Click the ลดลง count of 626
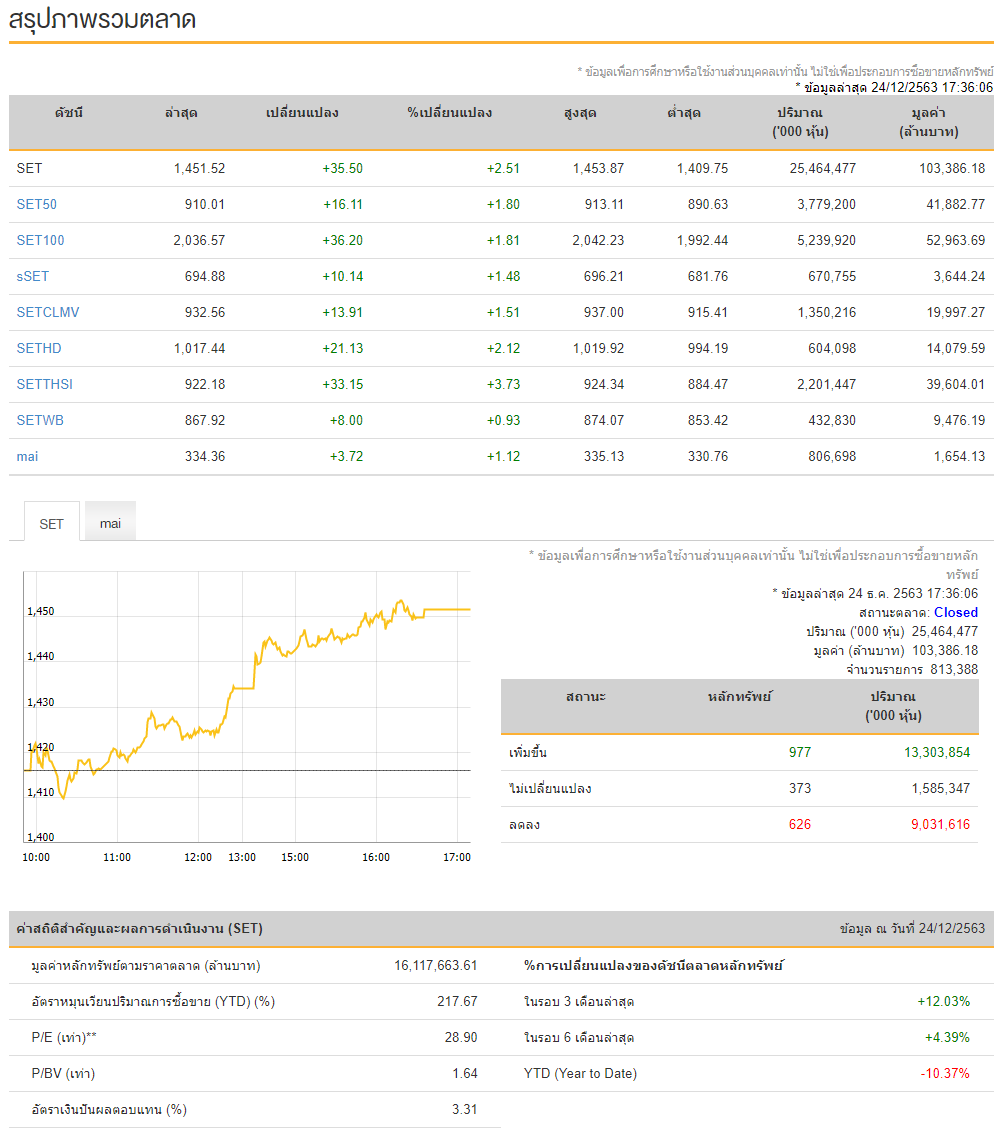The image size is (999, 1131). 800,825
